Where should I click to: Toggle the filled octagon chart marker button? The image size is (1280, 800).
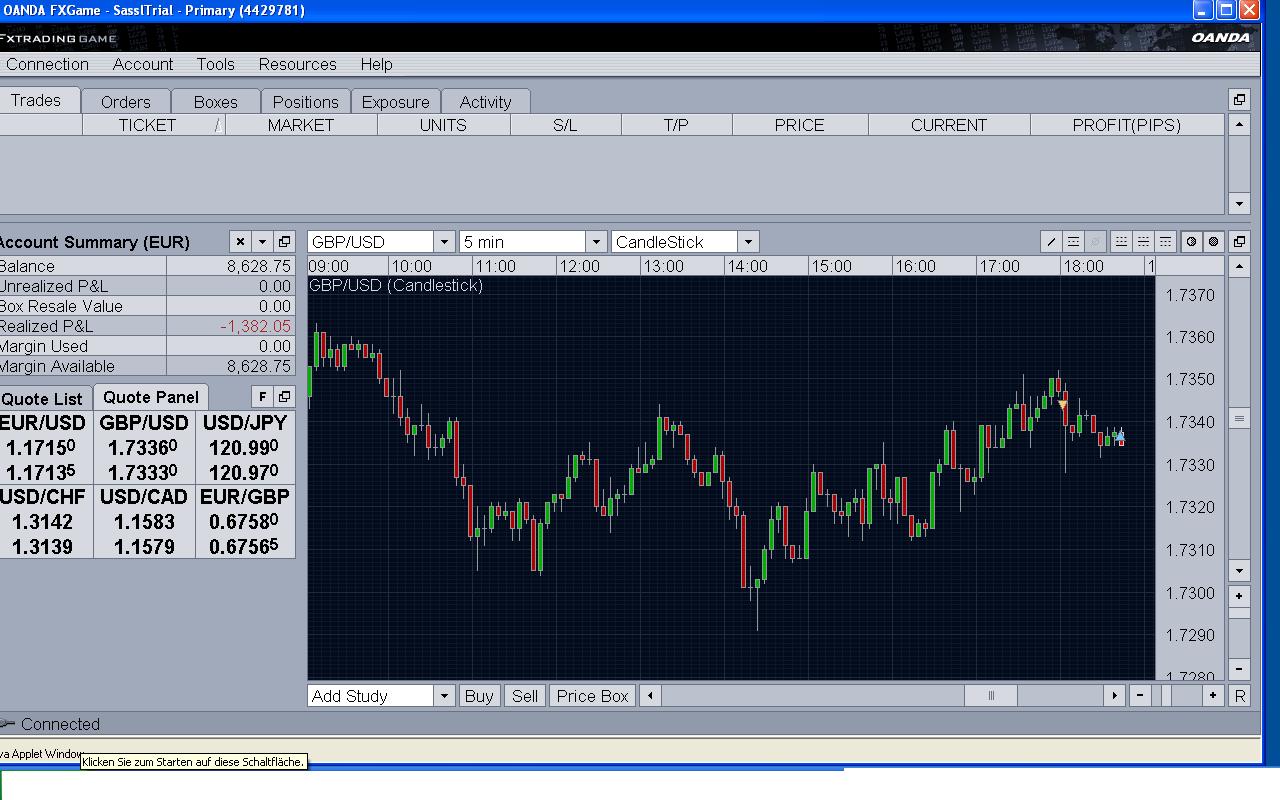(x=1213, y=242)
